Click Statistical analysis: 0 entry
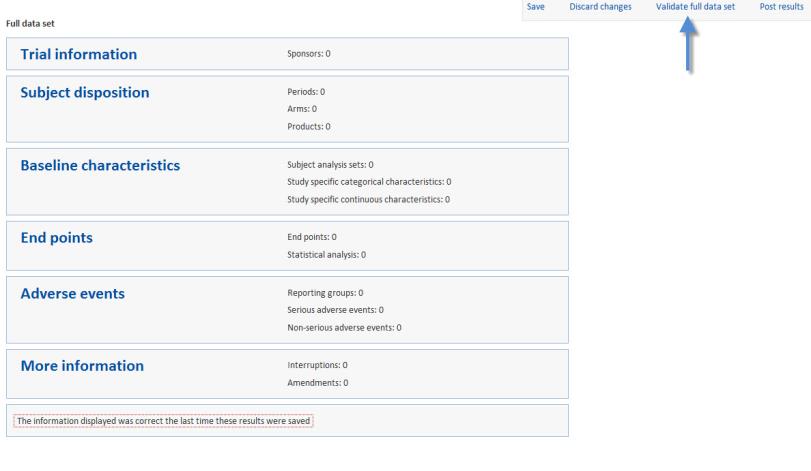Viewport: 811px width, 471px height. point(326,255)
